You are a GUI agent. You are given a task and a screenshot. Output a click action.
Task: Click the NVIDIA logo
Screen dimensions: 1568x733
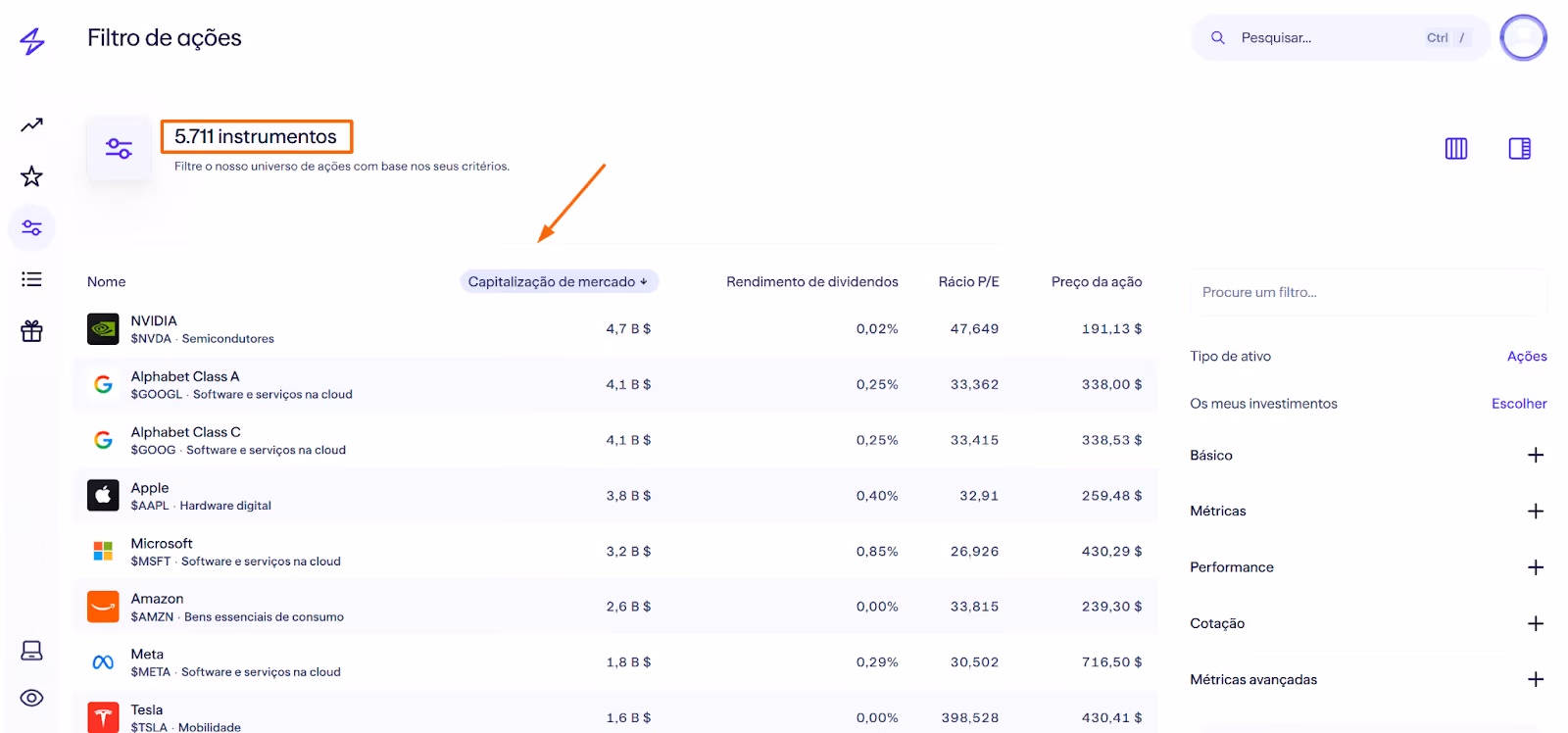pos(103,329)
